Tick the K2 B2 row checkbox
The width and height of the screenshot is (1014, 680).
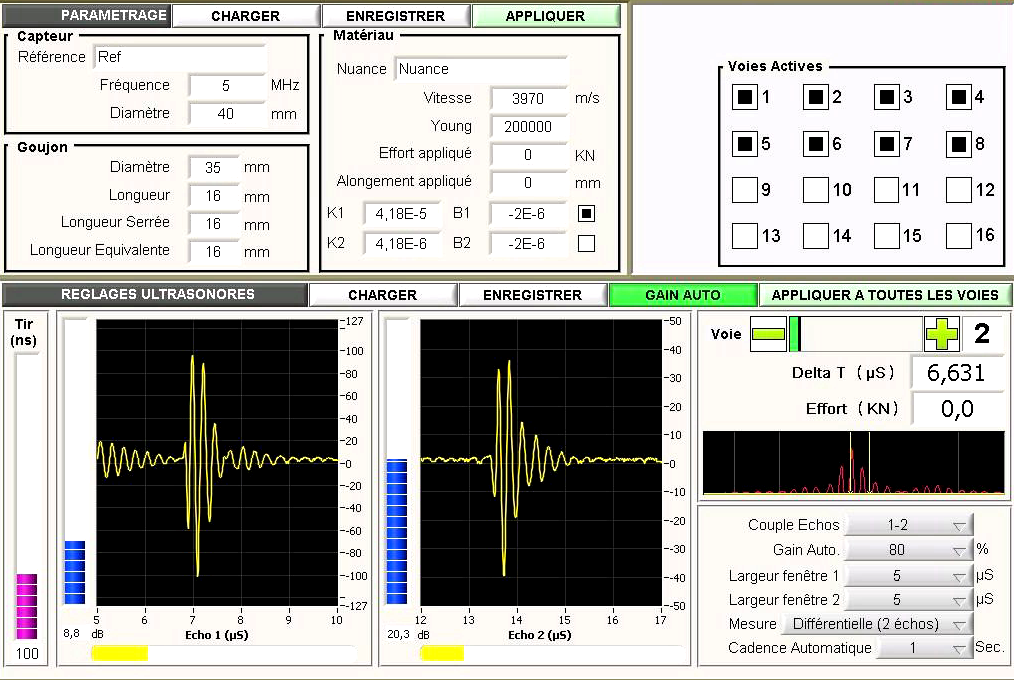pos(587,243)
